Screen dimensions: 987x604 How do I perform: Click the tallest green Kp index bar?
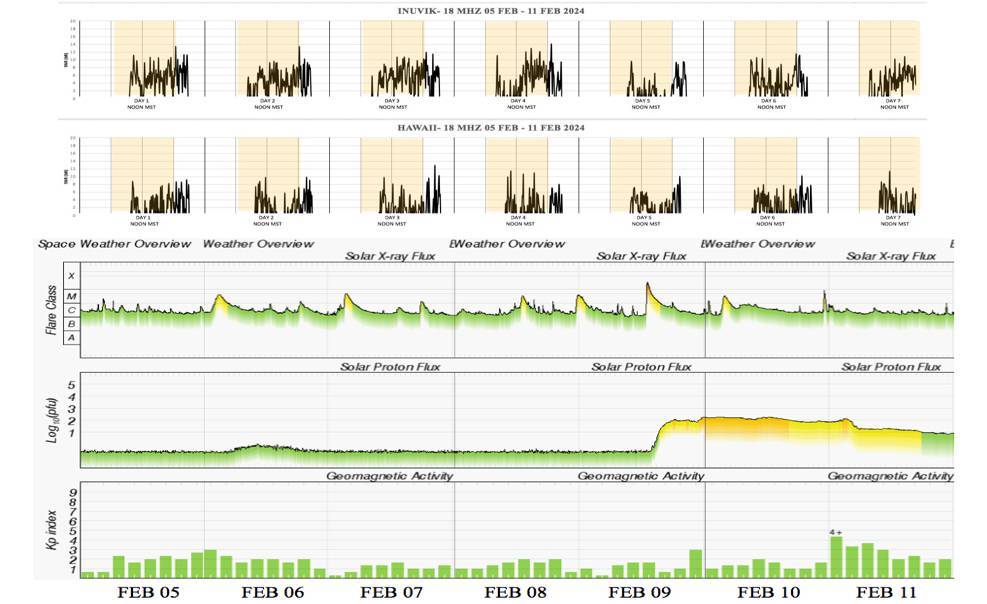click(836, 557)
